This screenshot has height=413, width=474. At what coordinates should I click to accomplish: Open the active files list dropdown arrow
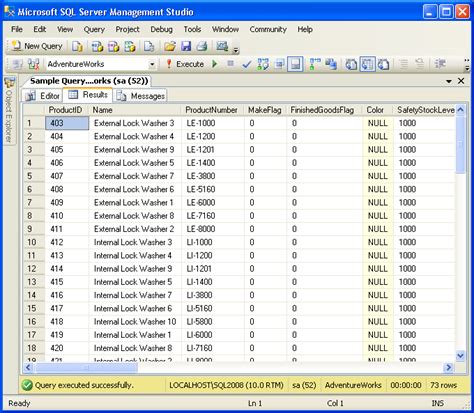click(449, 81)
